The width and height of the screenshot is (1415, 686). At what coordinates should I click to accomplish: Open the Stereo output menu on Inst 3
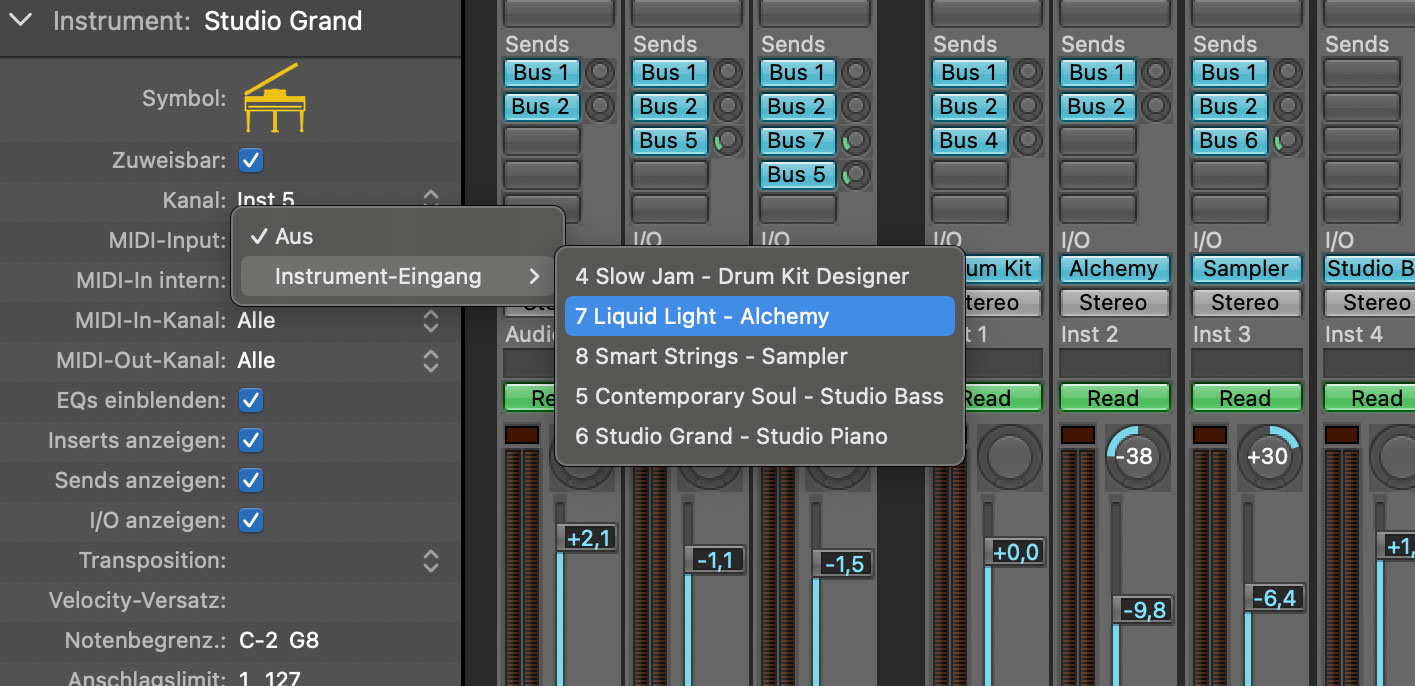[1245, 302]
